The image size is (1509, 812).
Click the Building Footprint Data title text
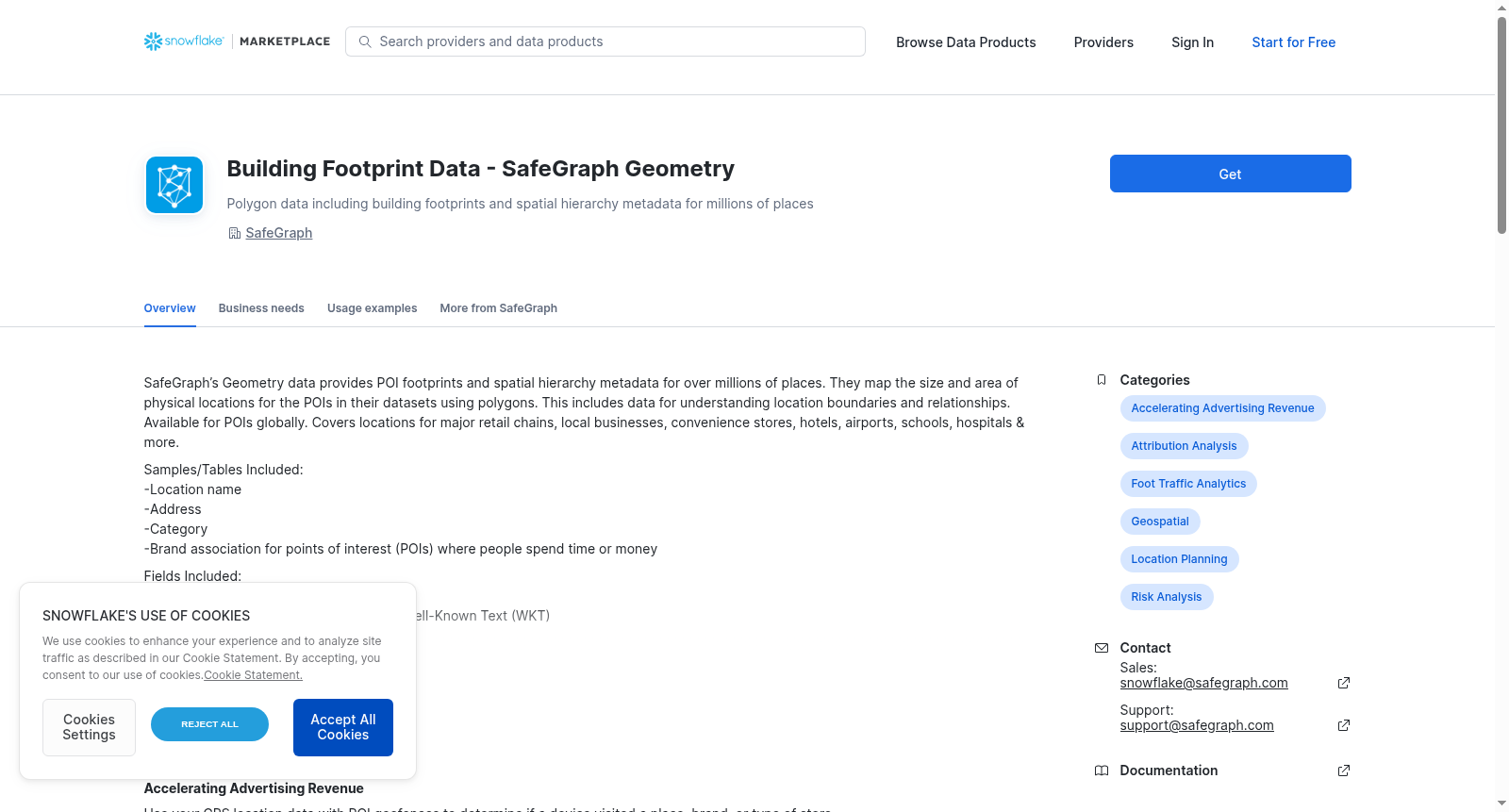click(x=480, y=169)
